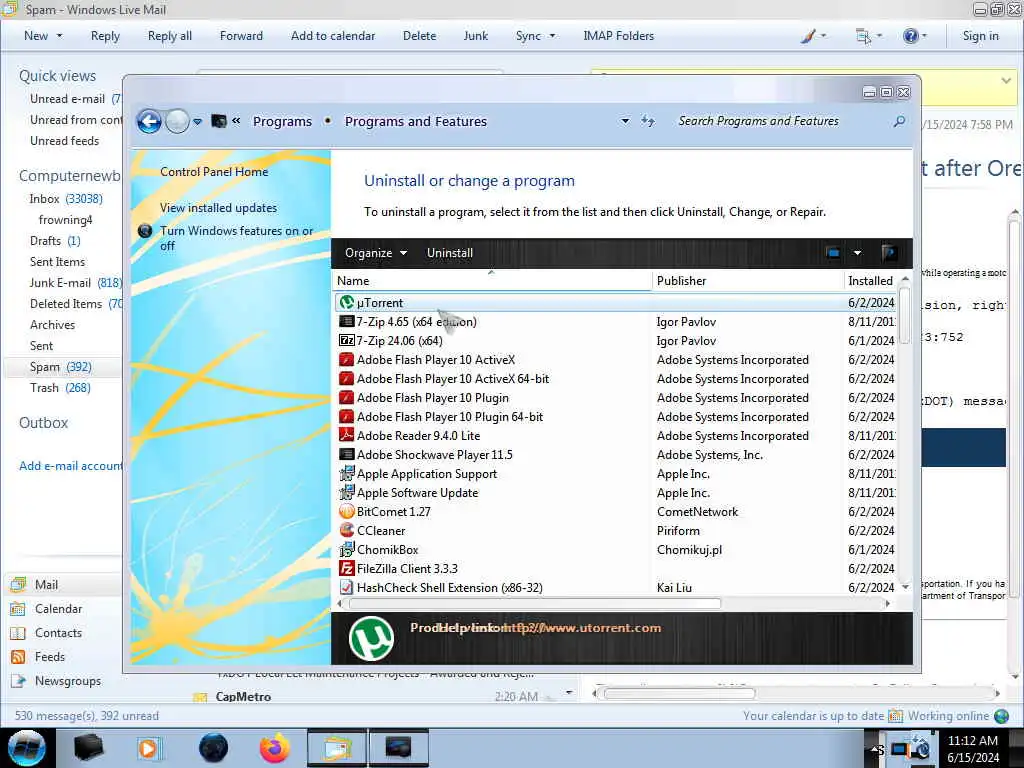Select the 7-Zip 4.65 (x64 edition) icon
The image size is (1024, 768).
point(347,321)
